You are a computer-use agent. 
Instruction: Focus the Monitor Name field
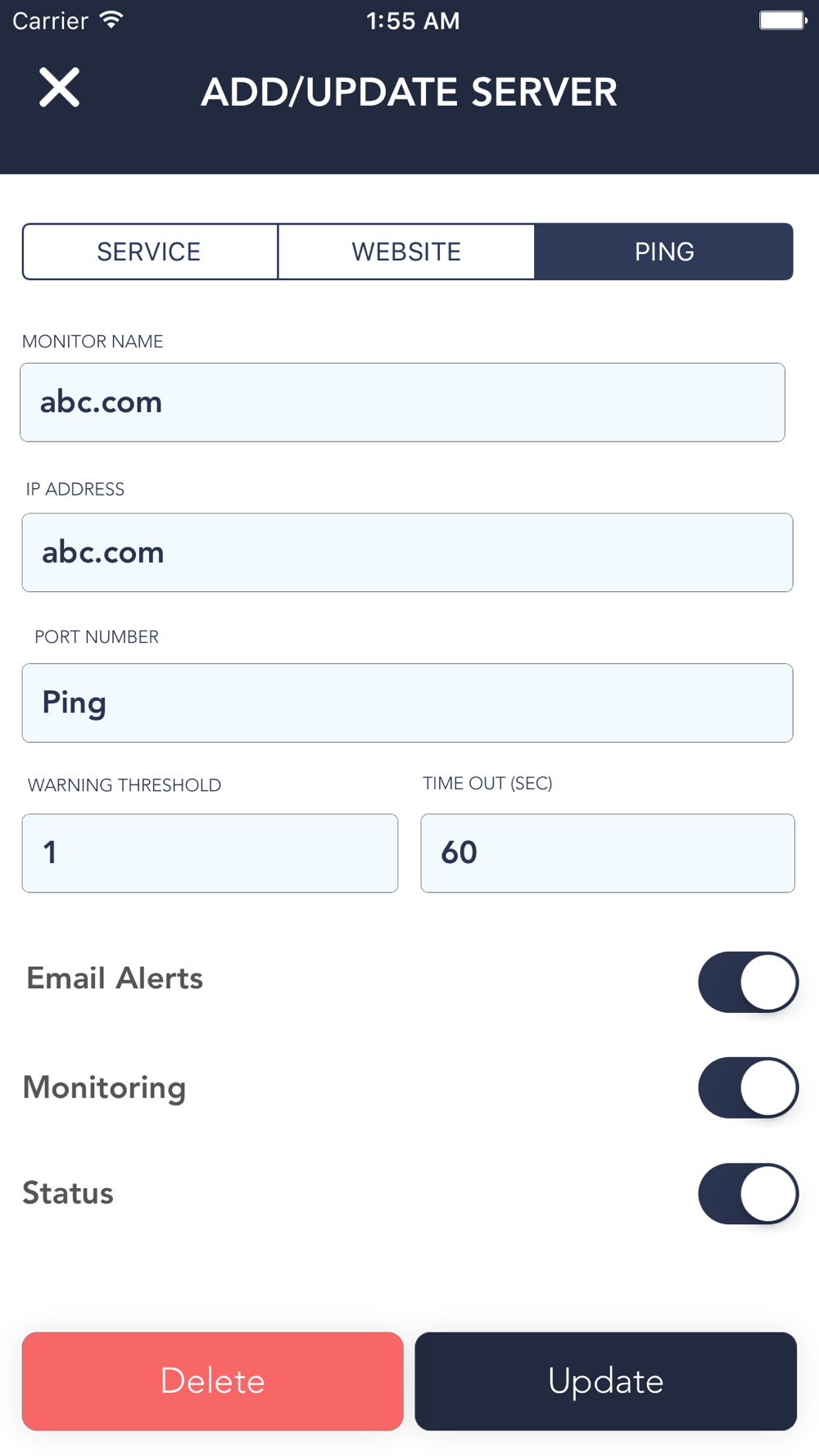tap(402, 402)
